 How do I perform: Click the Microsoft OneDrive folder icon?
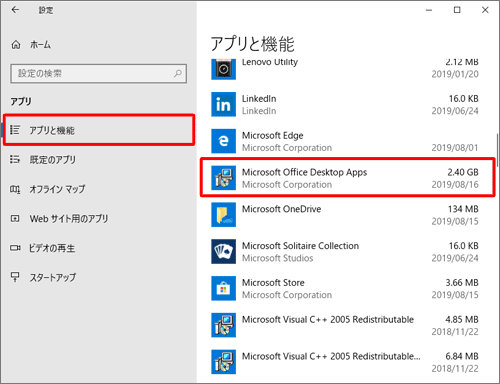point(223,215)
